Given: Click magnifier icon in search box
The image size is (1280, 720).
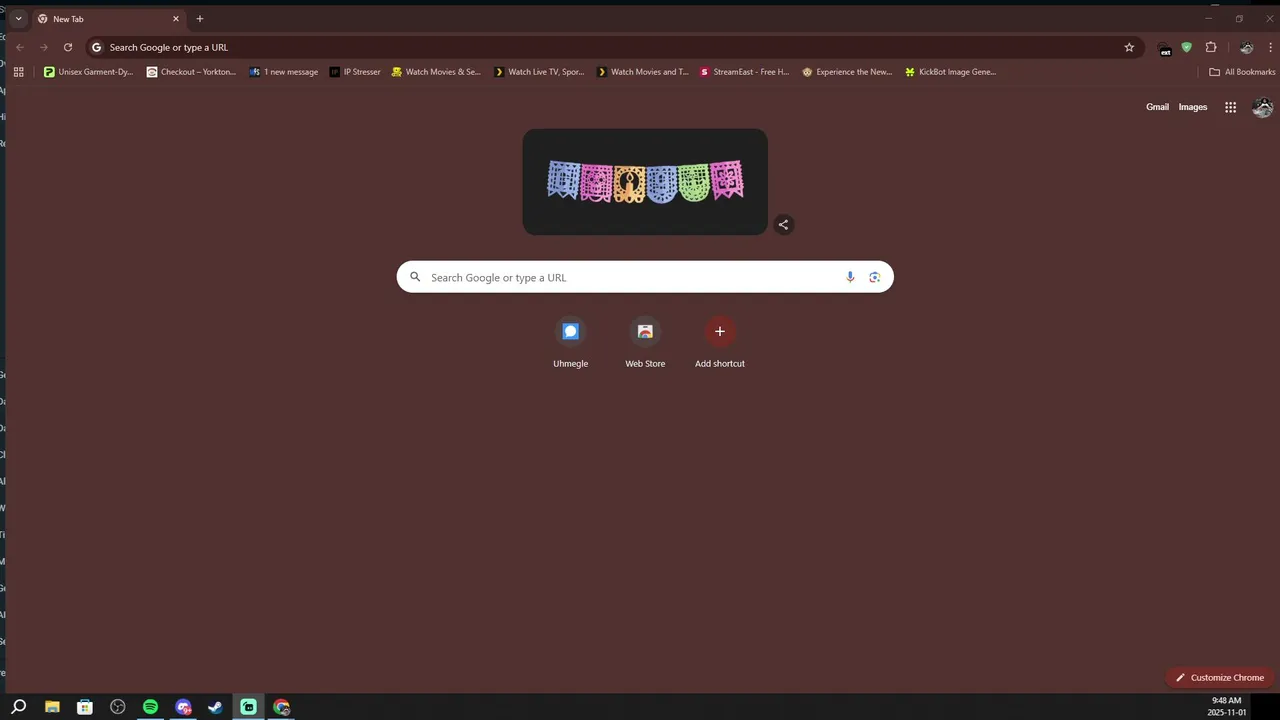Looking at the screenshot, I should tap(415, 277).
